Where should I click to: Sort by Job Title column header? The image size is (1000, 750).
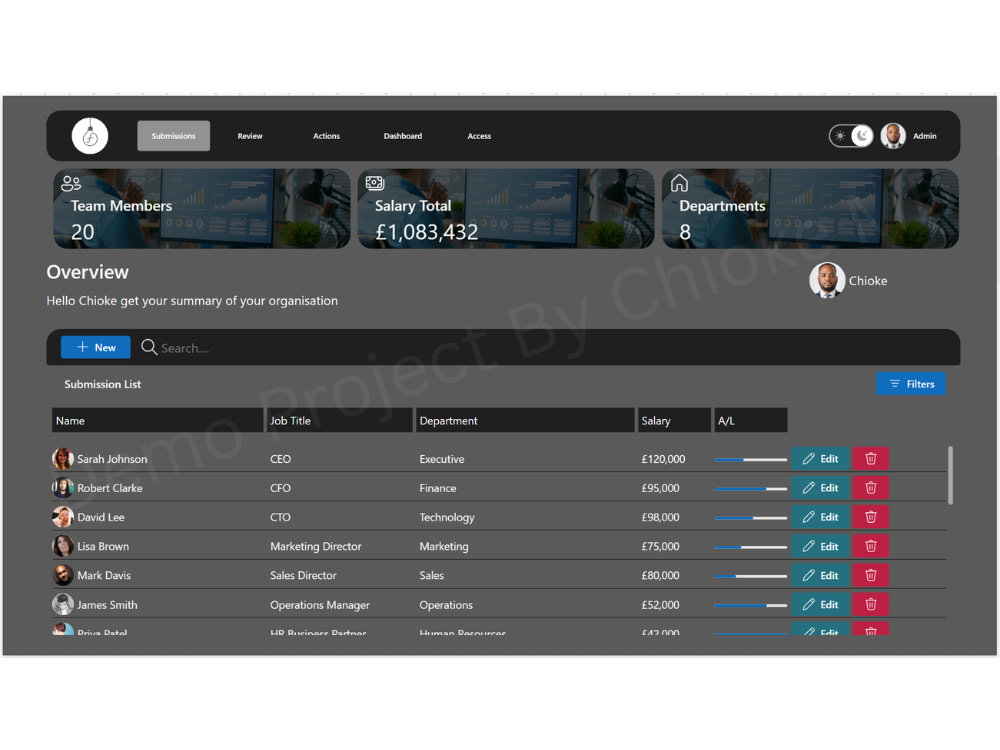point(339,420)
